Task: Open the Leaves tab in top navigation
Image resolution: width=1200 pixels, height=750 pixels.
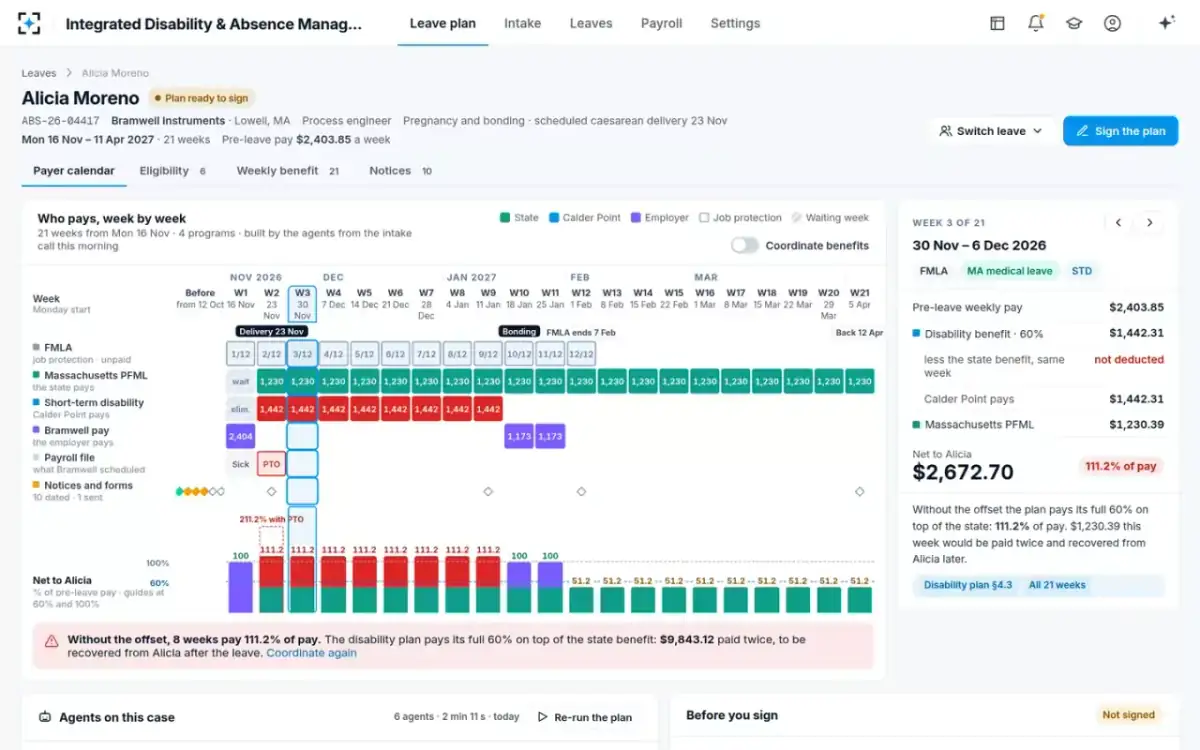Action: (591, 24)
